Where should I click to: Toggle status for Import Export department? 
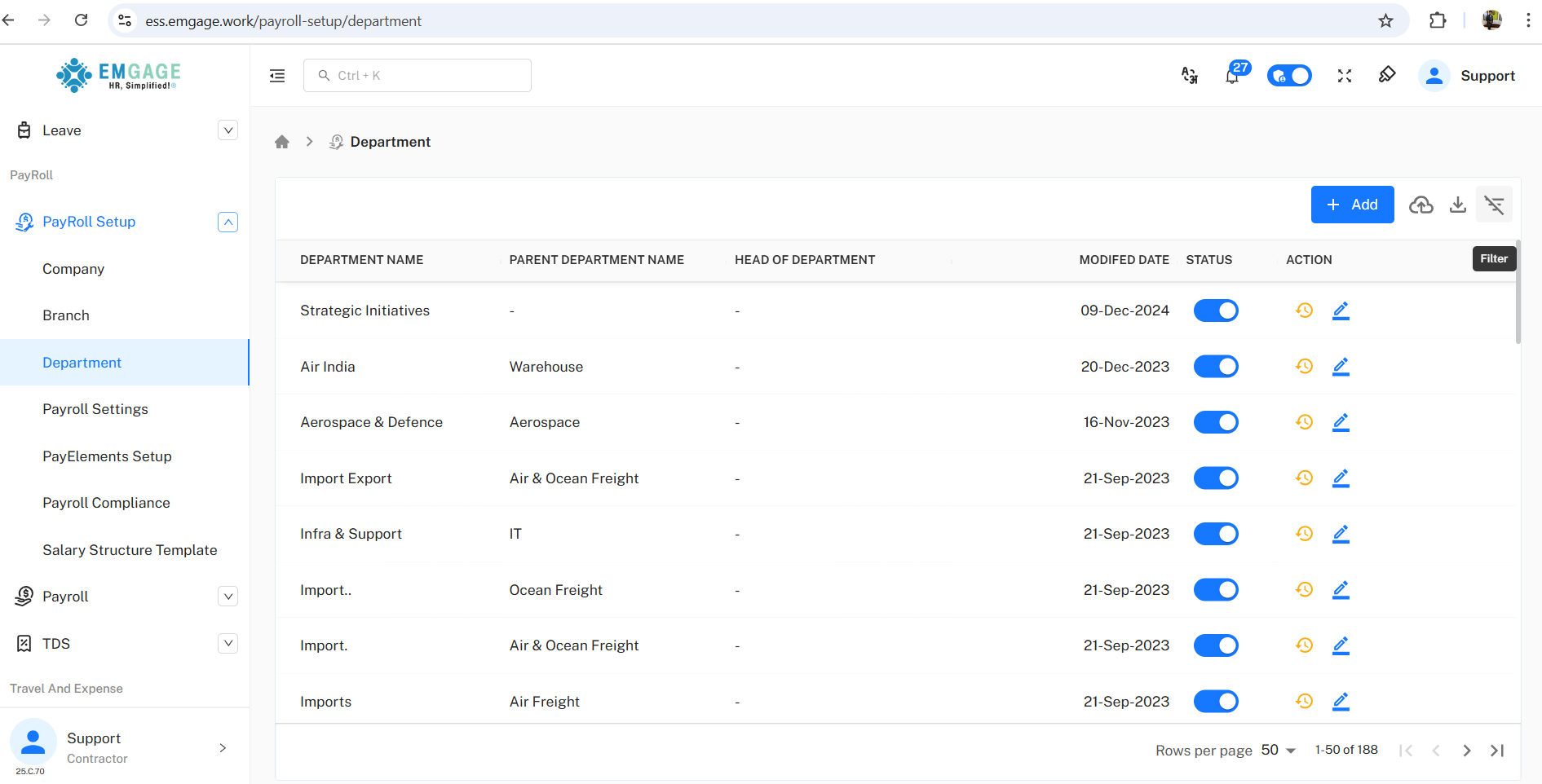click(x=1216, y=478)
